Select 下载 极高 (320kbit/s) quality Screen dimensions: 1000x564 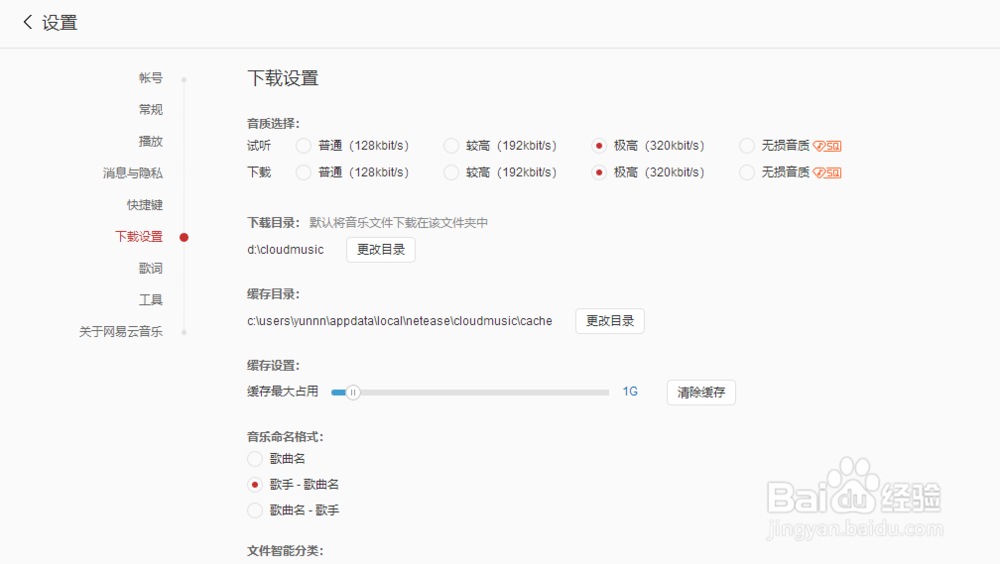(599, 172)
